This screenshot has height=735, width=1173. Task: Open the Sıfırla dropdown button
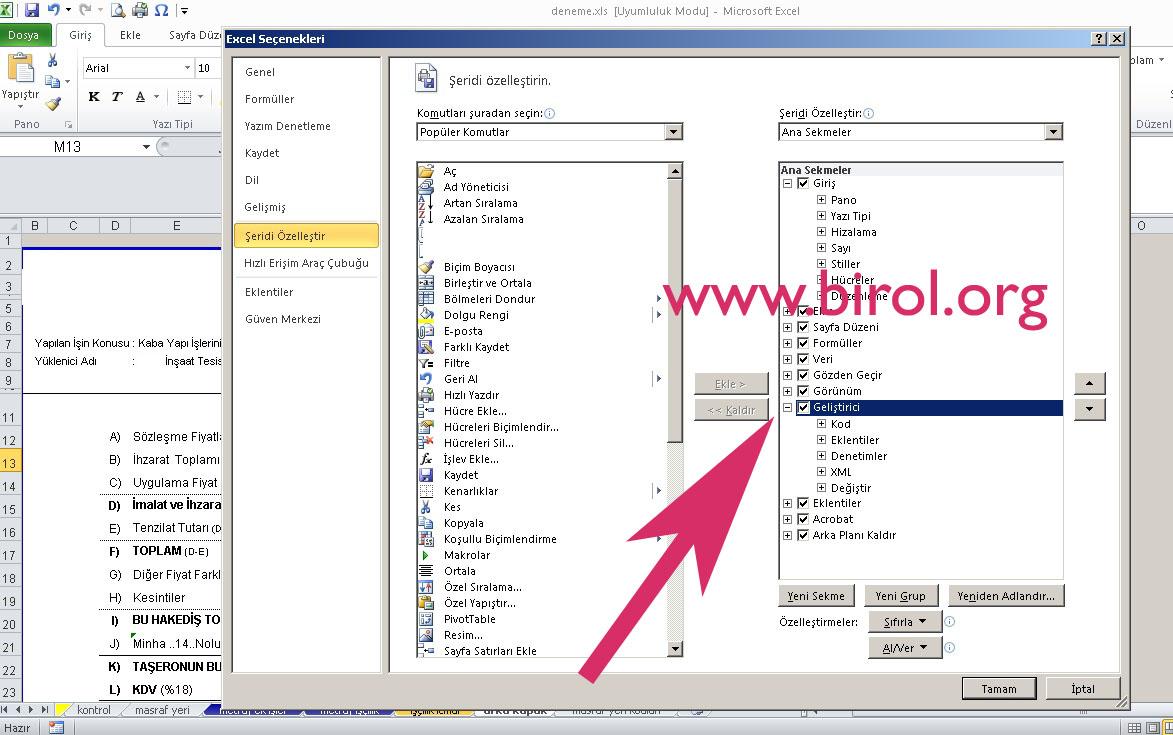(904, 622)
